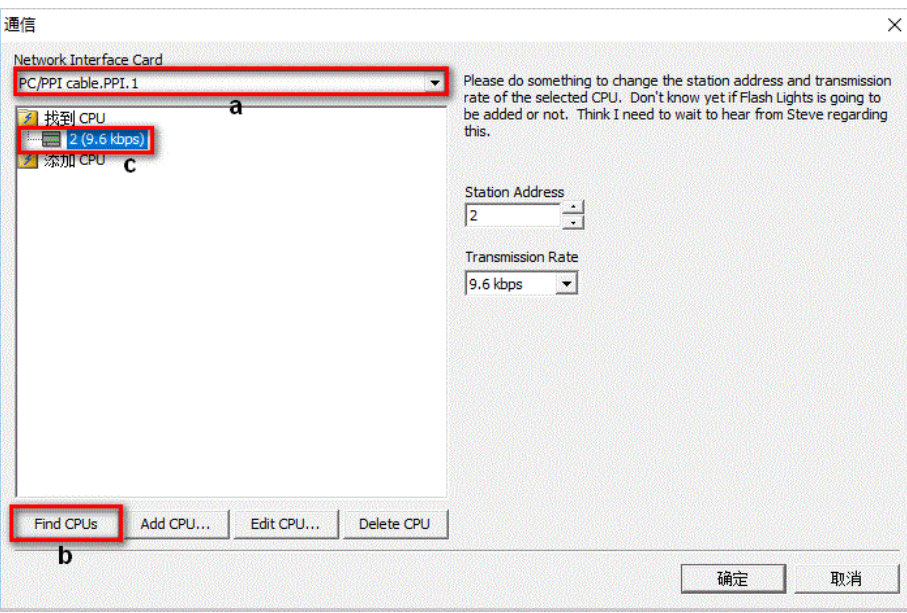
Task: Click the 9.6 kbps transmission rate field
Action: pos(511,284)
